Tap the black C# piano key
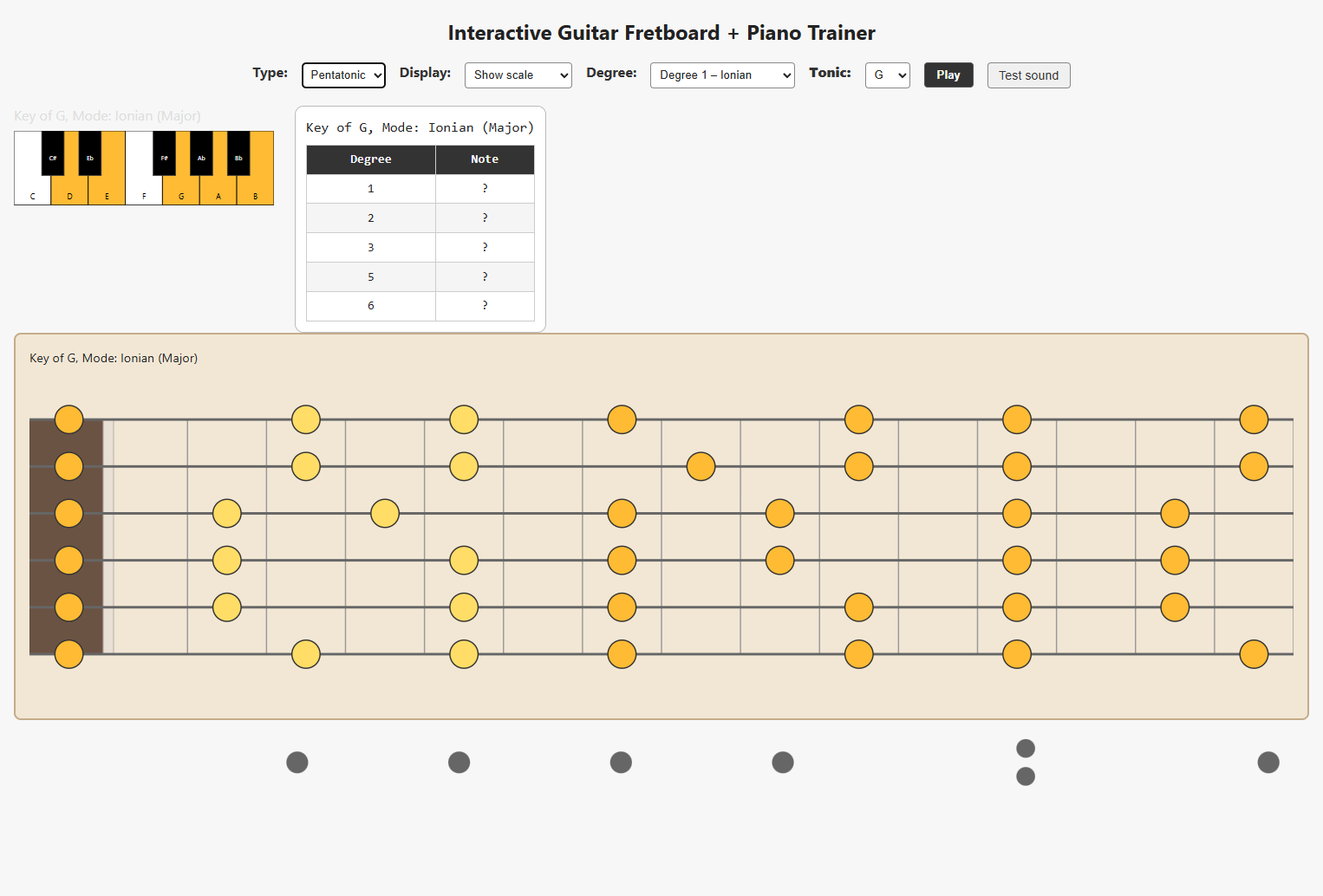The height and width of the screenshot is (896, 1323). [53, 153]
